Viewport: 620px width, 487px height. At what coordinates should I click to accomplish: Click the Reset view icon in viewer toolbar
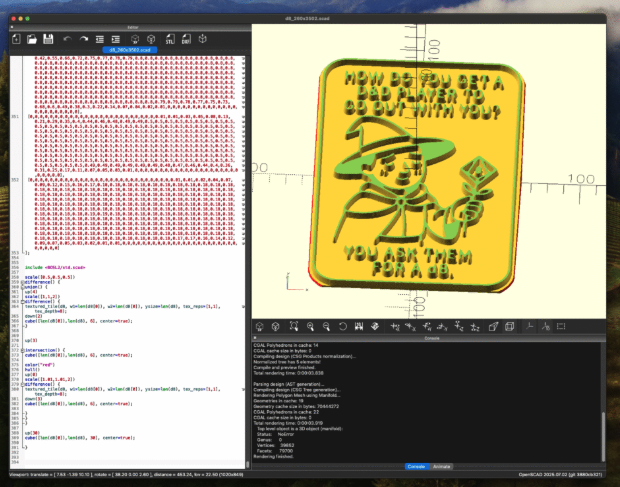(x=344, y=326)
